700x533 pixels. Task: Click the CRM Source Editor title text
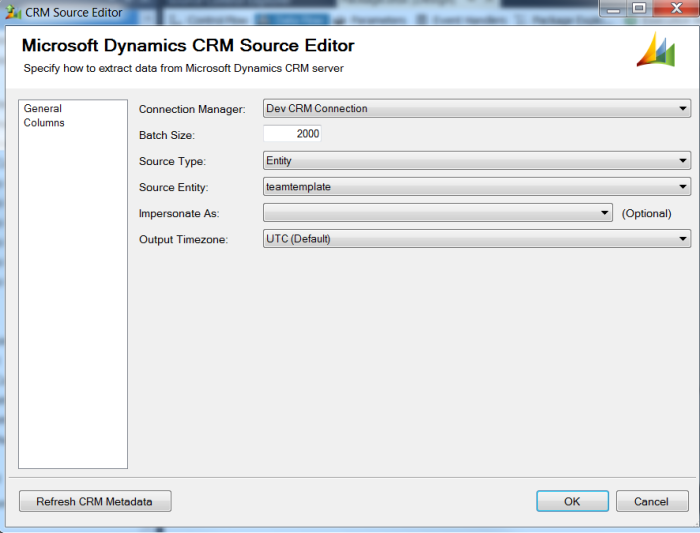[73, 13]
